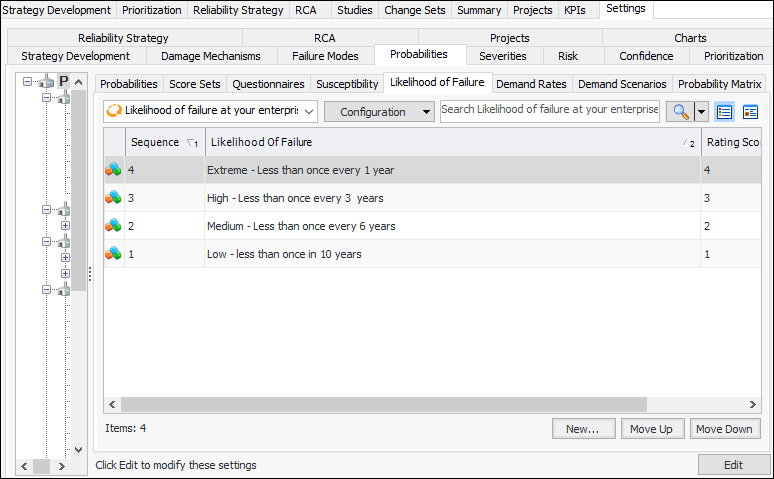Click the grid horizontal scrollbar thumb

coord(384,404)
